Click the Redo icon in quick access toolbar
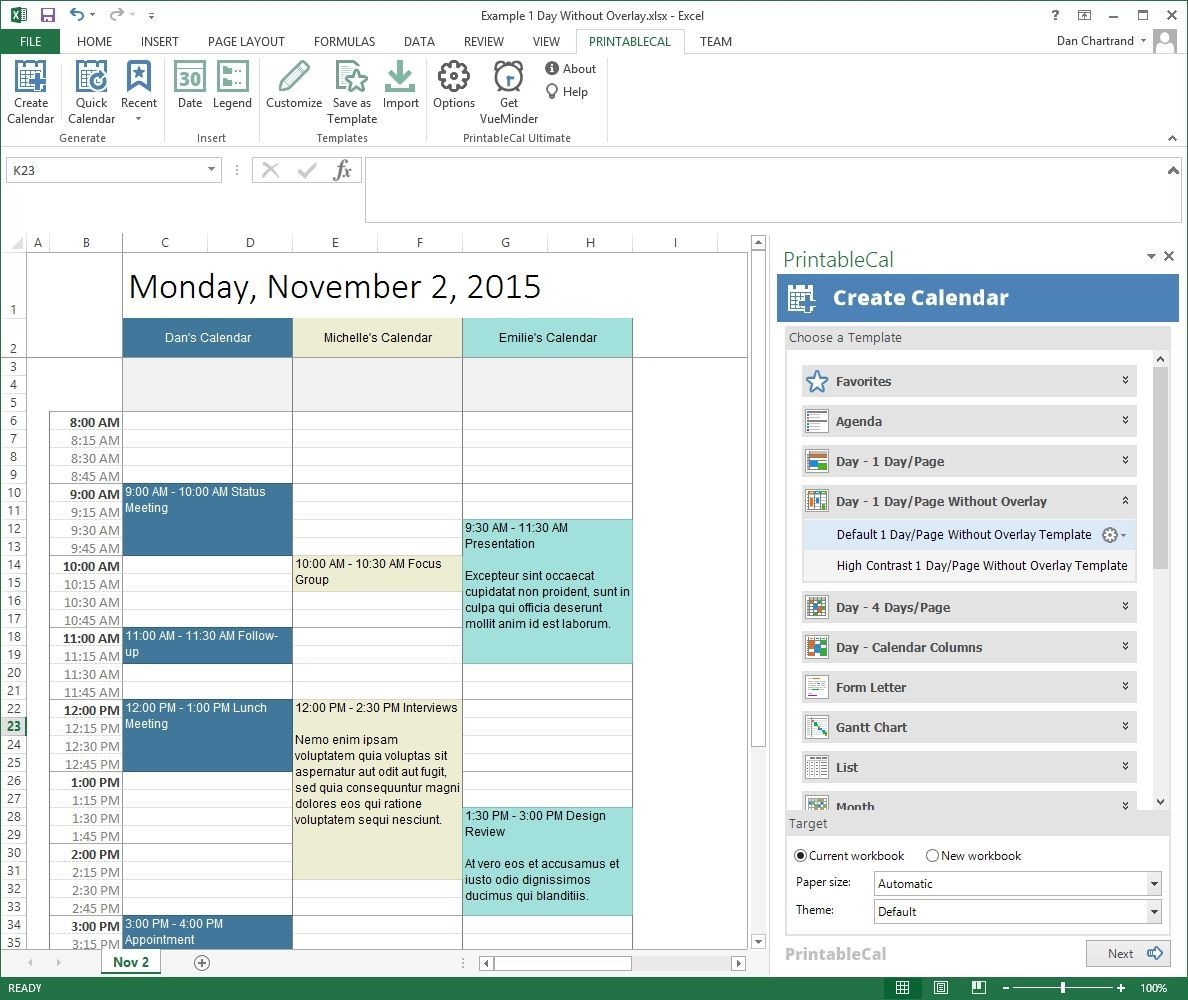Screen dimensions: 1188x1000 (x=116, y=14)
